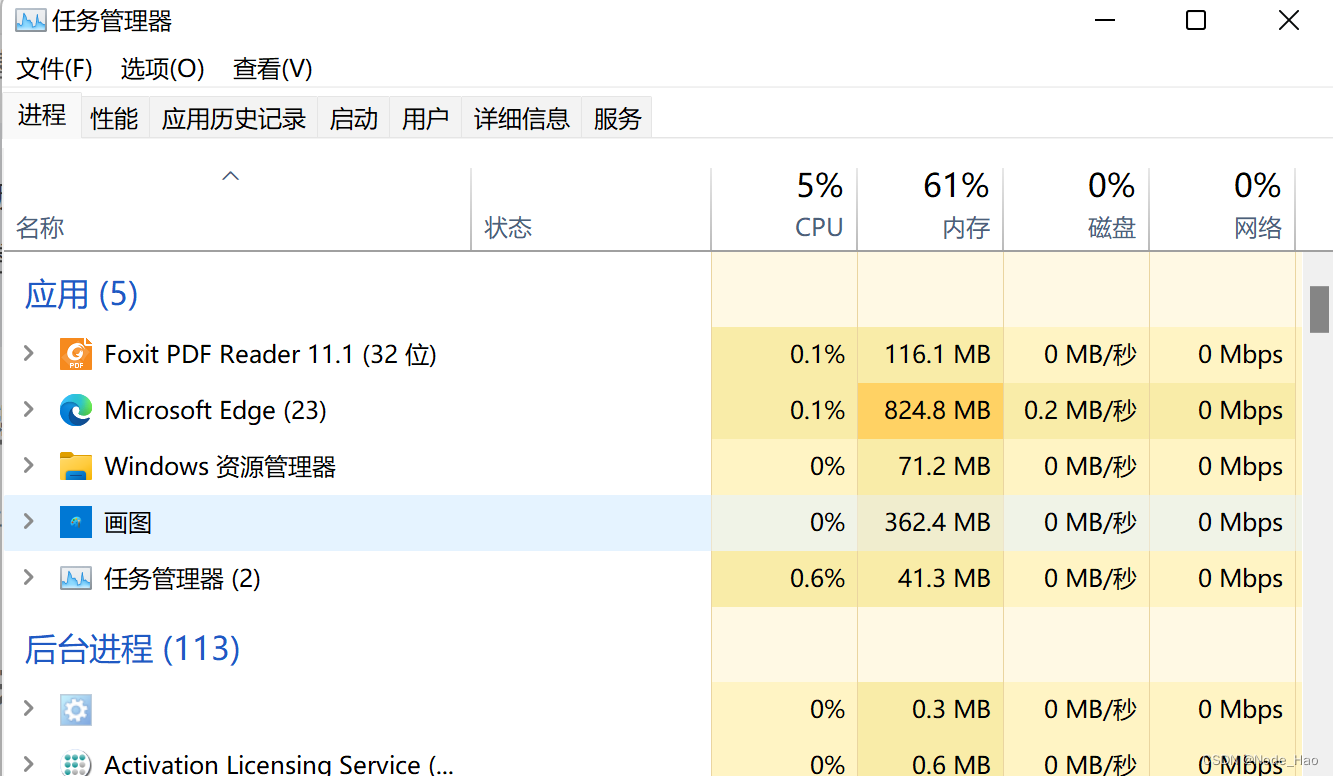Click the Task Manager title bar icon
The width and height of the screenshot is (1333, 776).
point(30,20)
